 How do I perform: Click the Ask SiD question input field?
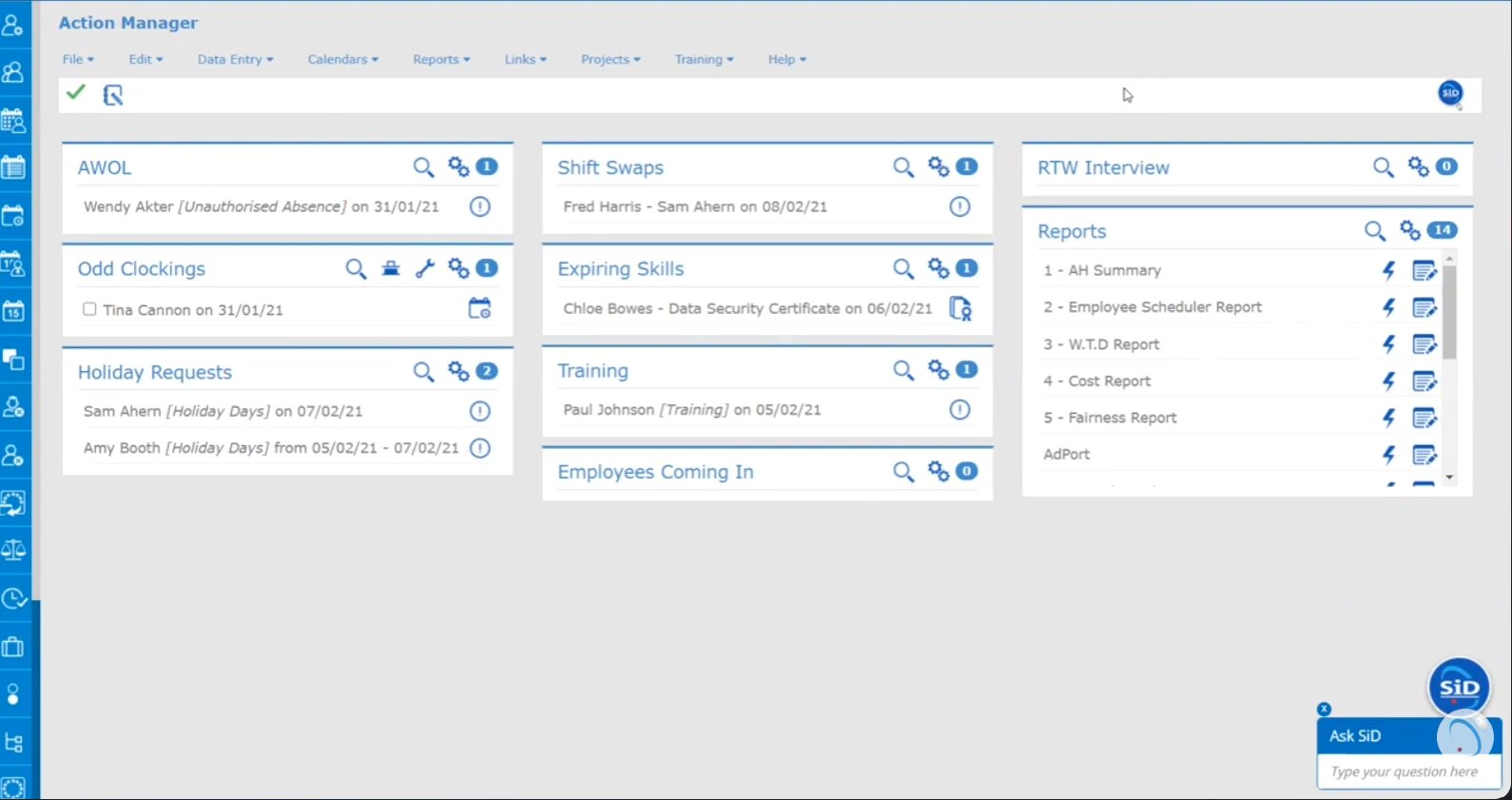pos(1407,771)
